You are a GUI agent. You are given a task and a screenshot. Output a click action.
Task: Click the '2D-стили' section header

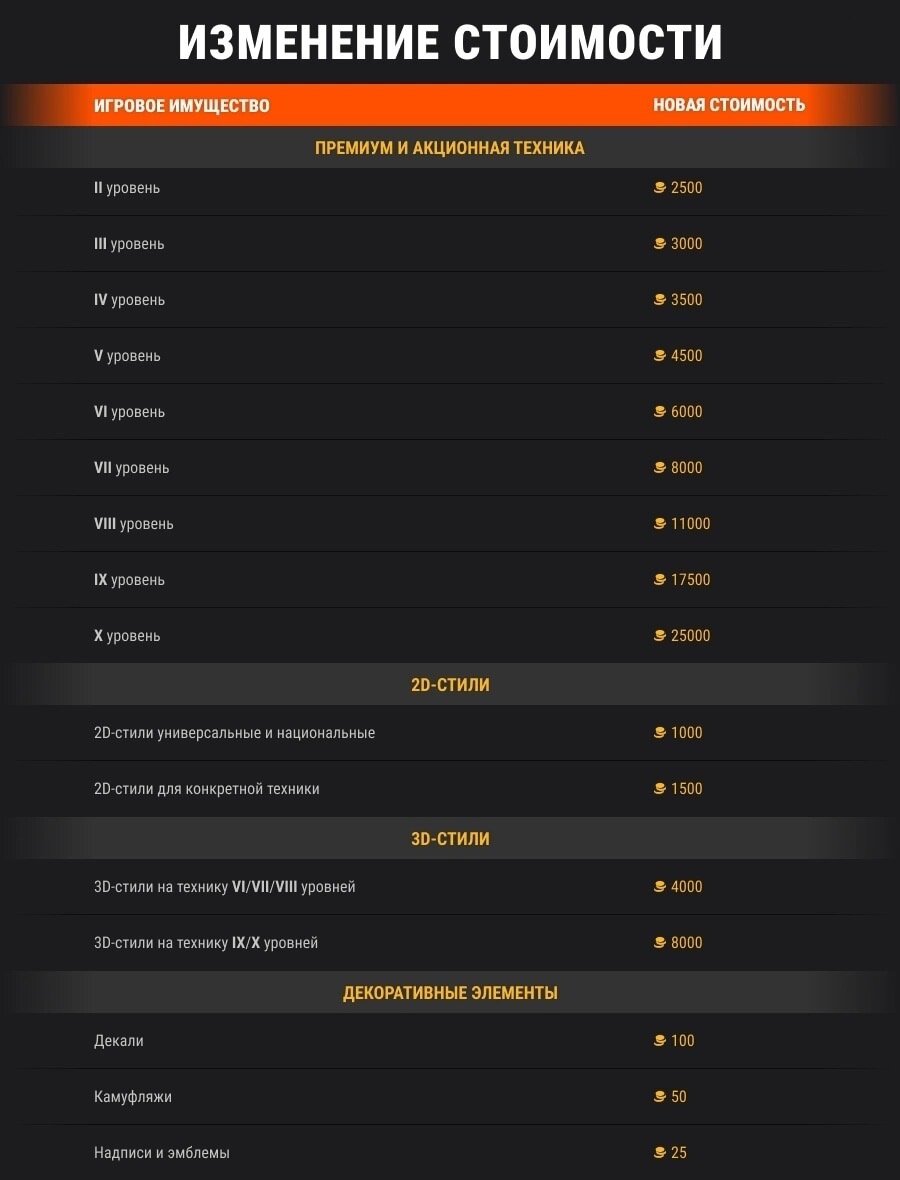(x=450, y=686)
